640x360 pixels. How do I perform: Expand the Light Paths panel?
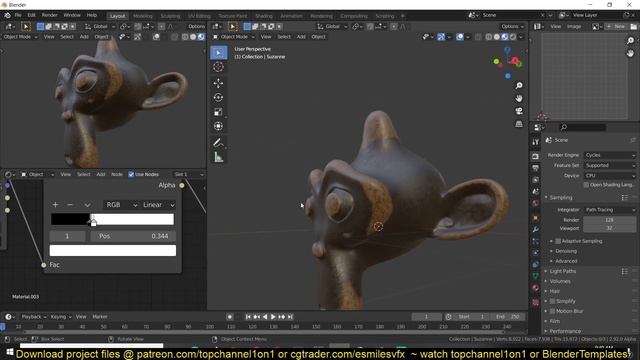click(562, 271)
